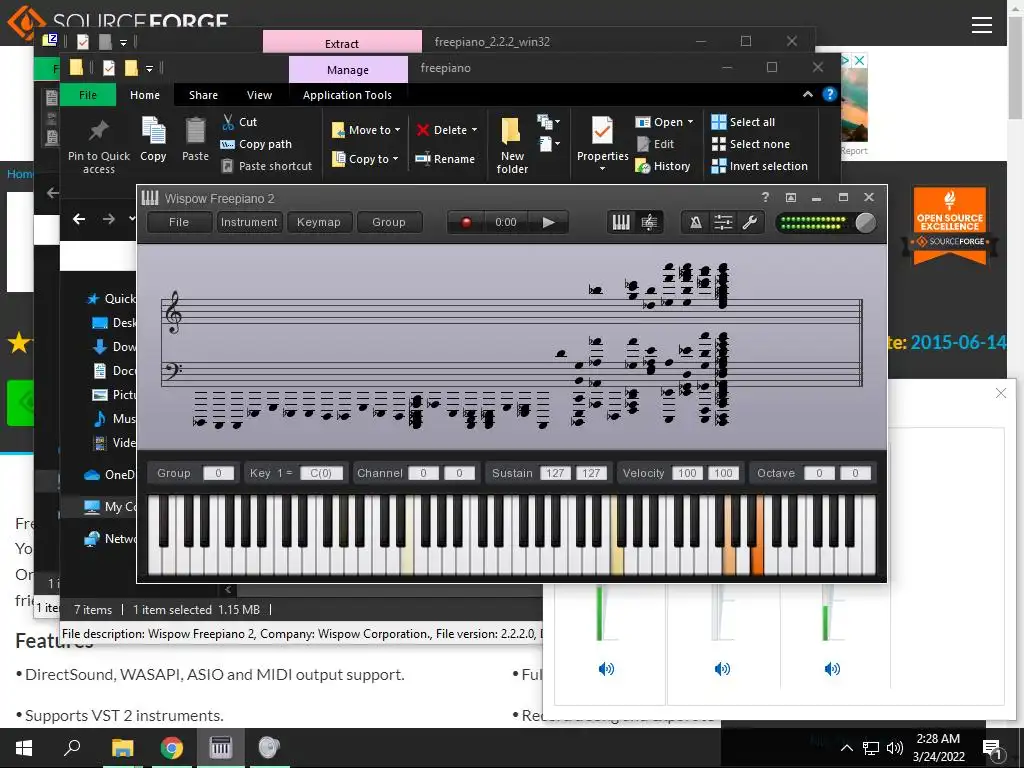
Task: Click the Explorer back arrow
Action: pos(79,219)
